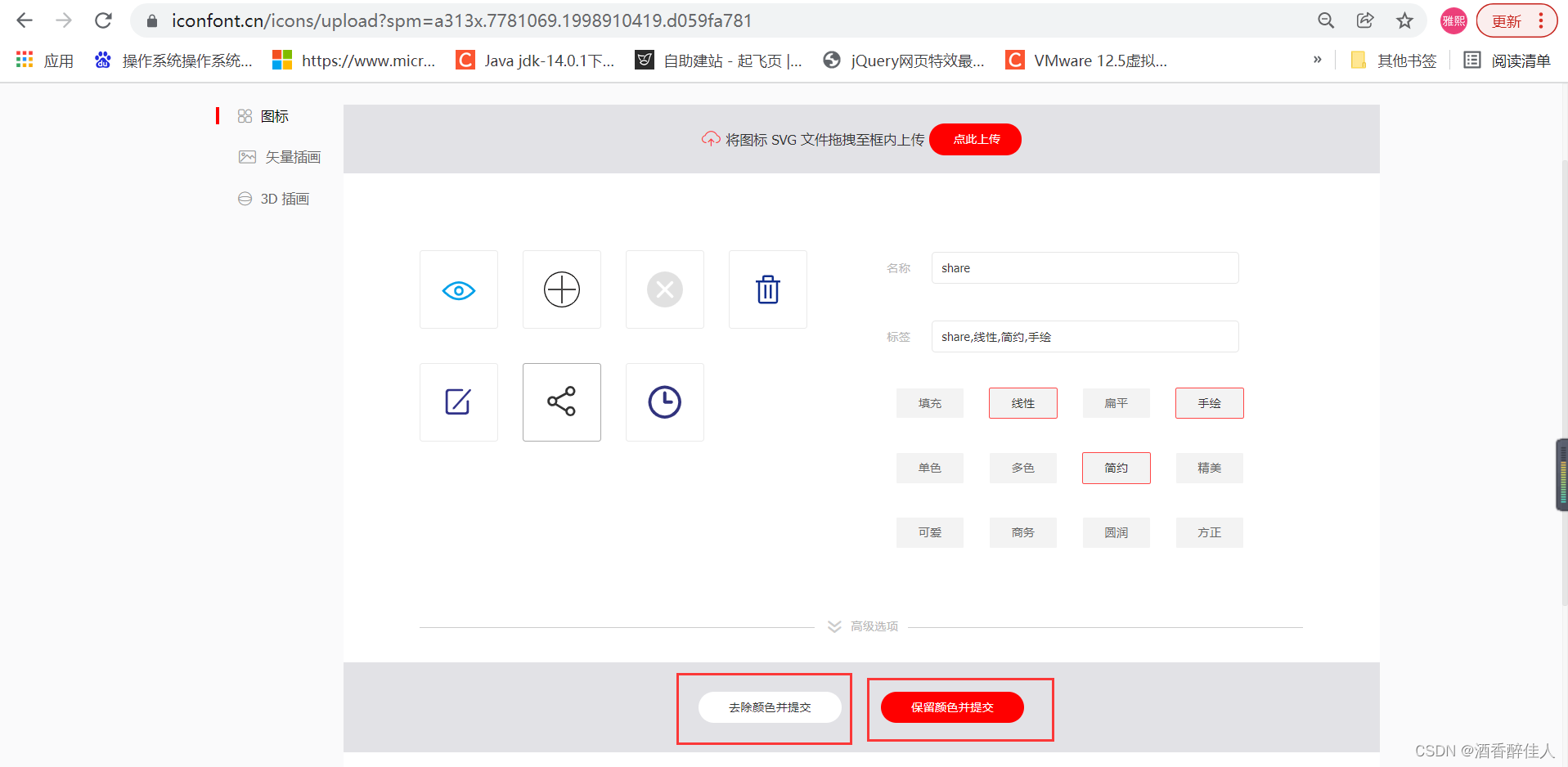Toggle the 商务 tag

(x=1023, y=532)
